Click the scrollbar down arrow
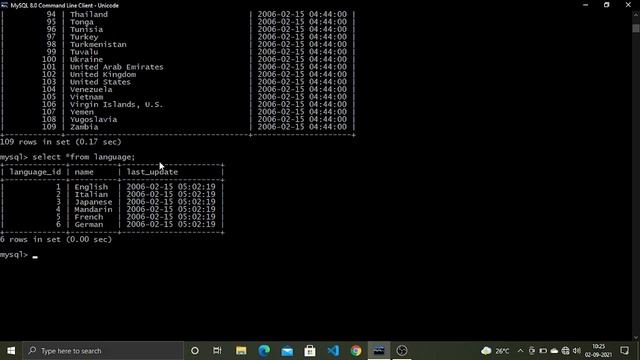640x360 pixels. pos(636,337)
